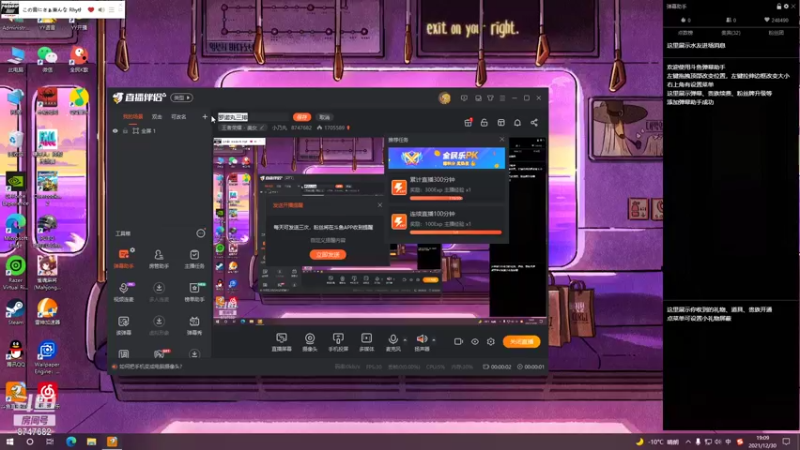
Task: Like the song with the heart icon
Action: pos(91,9)
